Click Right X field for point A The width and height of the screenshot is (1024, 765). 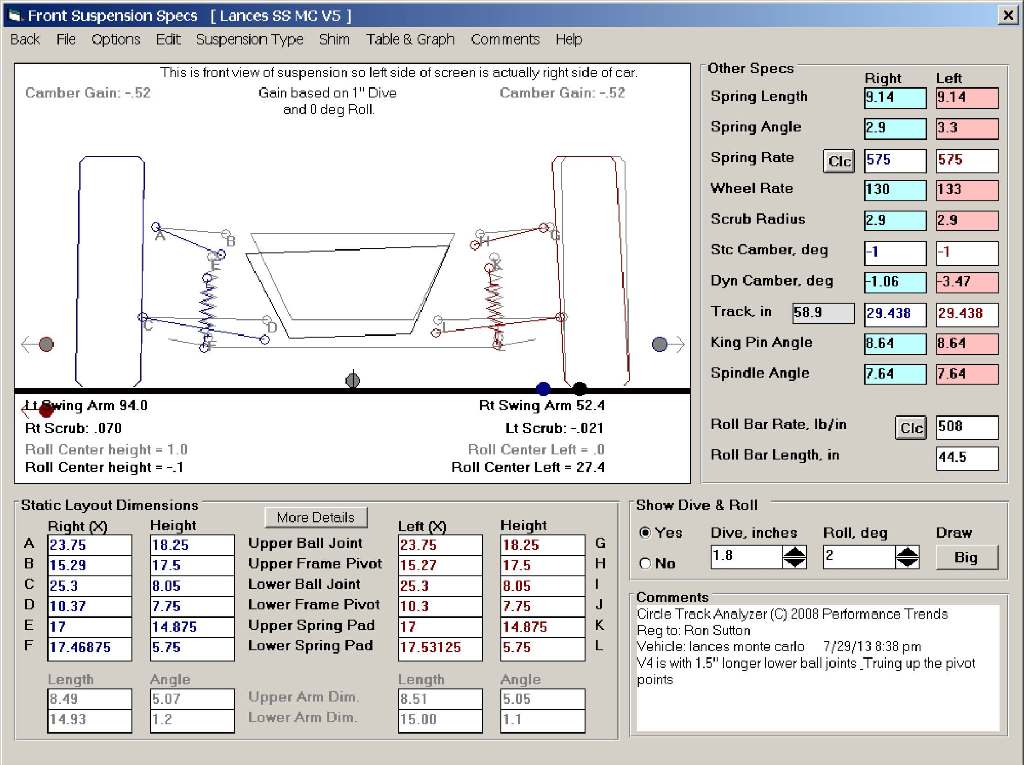pyautogui.click(x=89, y=545)
